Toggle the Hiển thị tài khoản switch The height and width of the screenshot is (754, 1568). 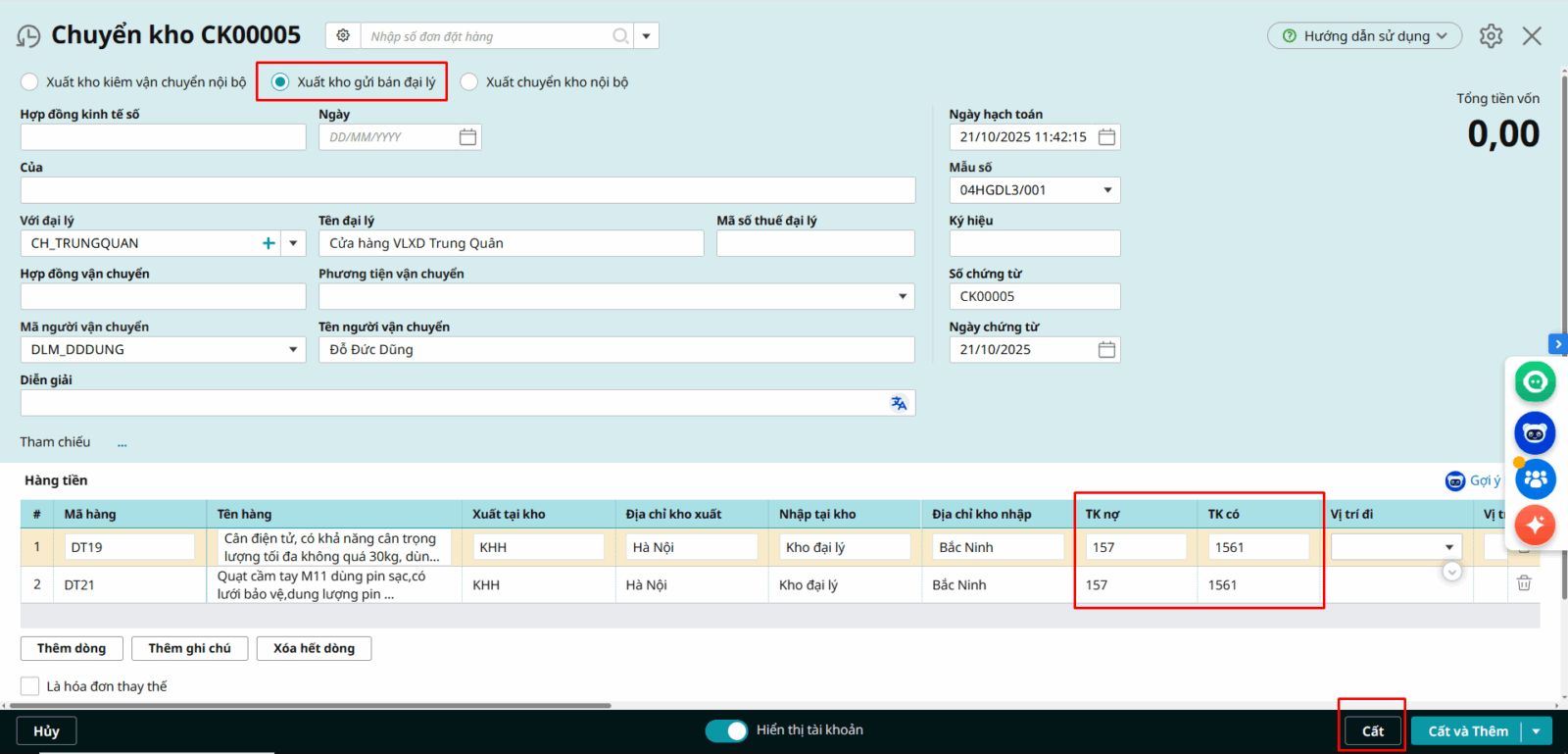(726, 730)
